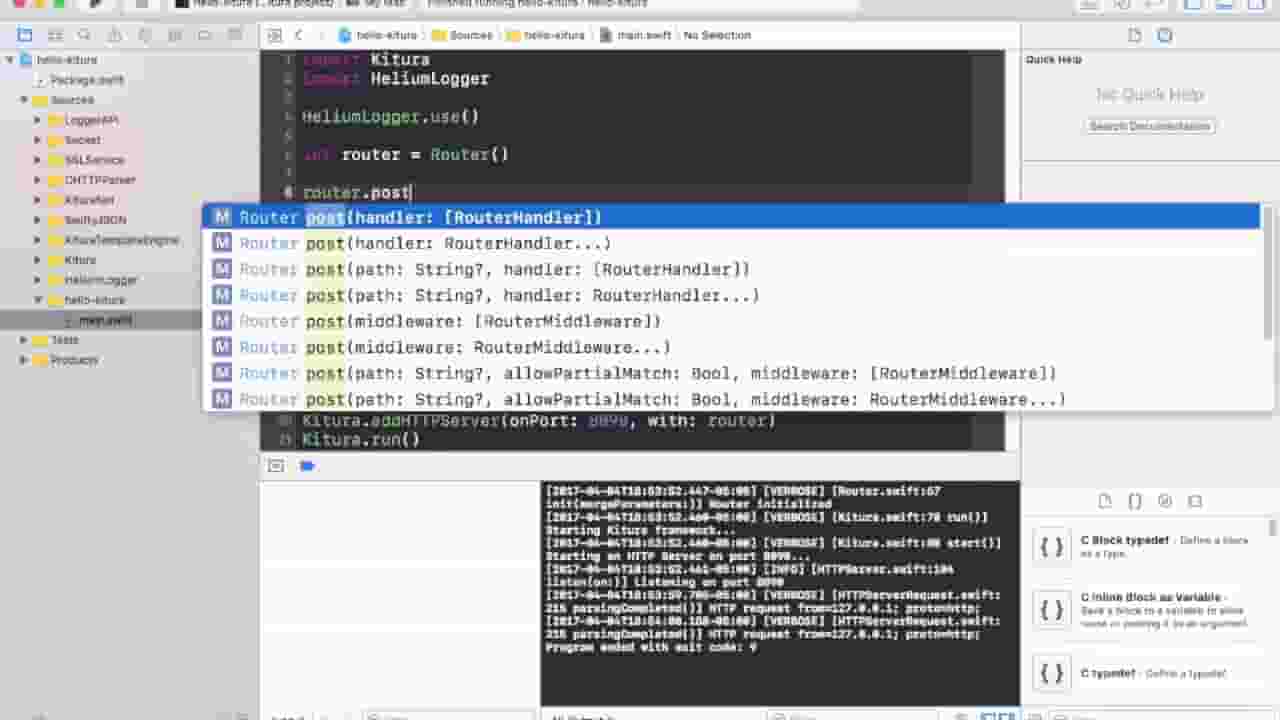Collapse the hello-kitura project root
This screenshot has width=1280, height=720.
[x=10, y=60]
